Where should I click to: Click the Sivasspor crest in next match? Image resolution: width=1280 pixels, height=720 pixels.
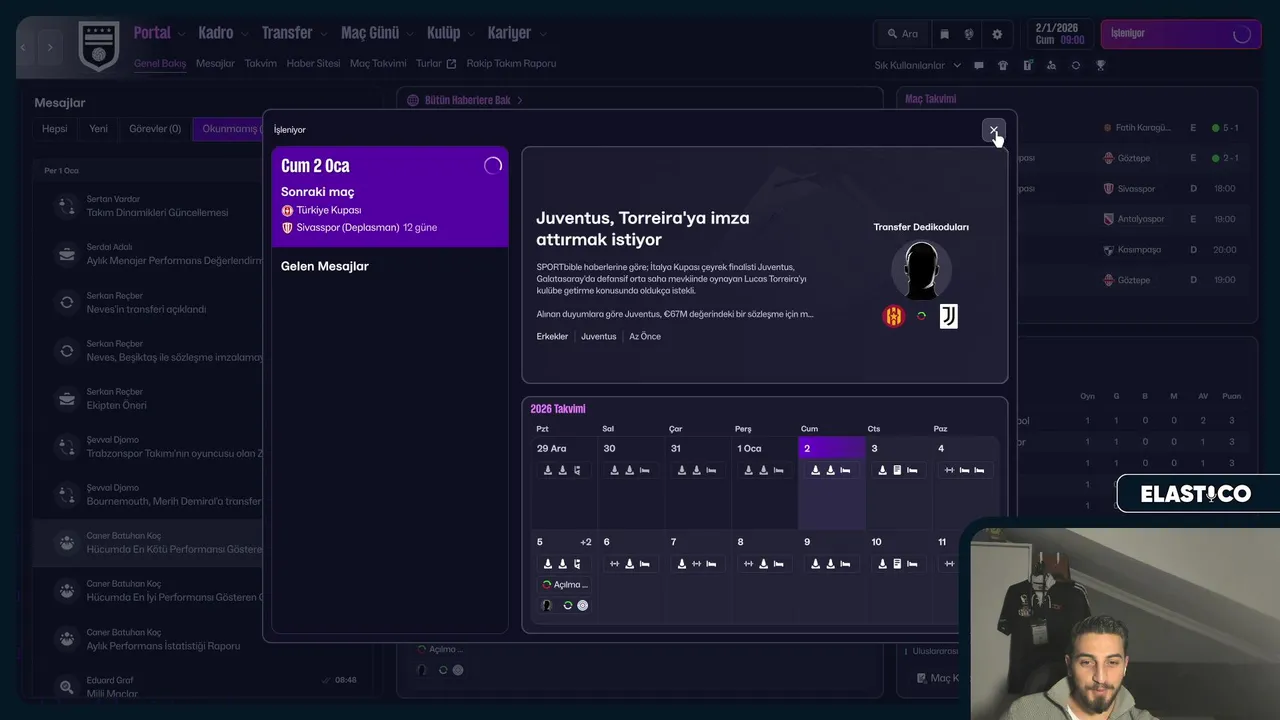(x=287, y=227)
